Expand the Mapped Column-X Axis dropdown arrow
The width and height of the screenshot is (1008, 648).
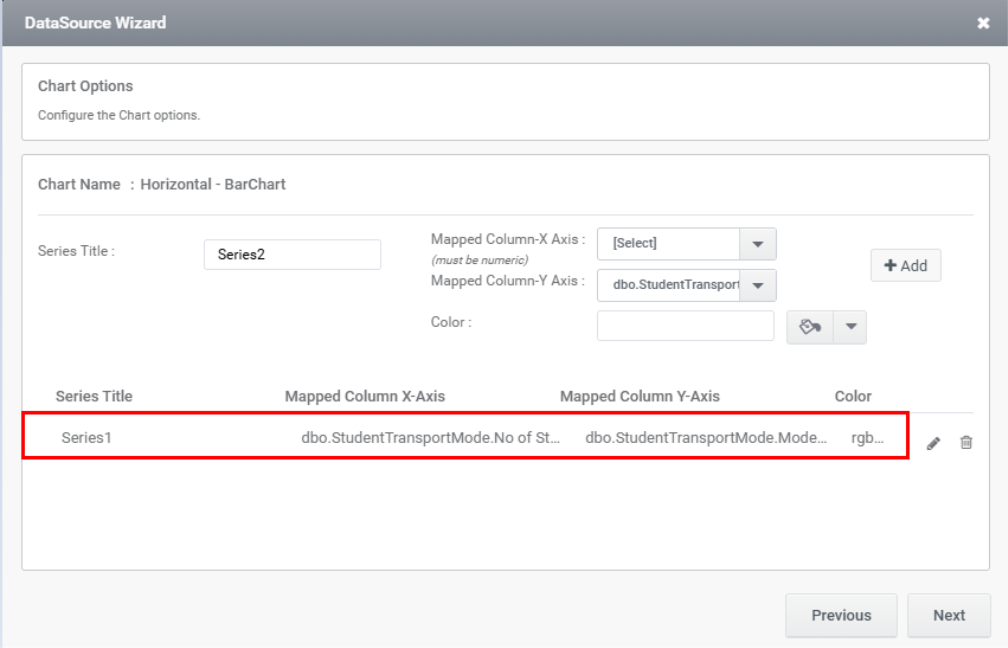757,244
